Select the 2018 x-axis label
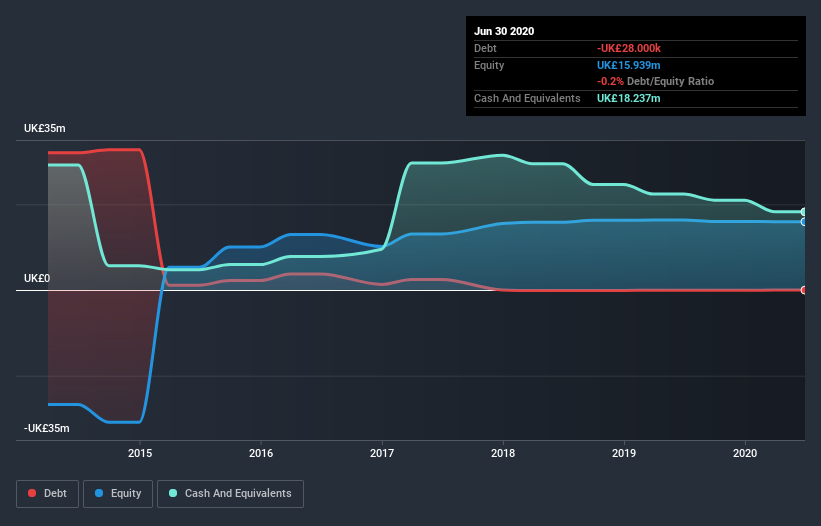The height and width of the screenshot is (526, 821). [x=503, y=453]
